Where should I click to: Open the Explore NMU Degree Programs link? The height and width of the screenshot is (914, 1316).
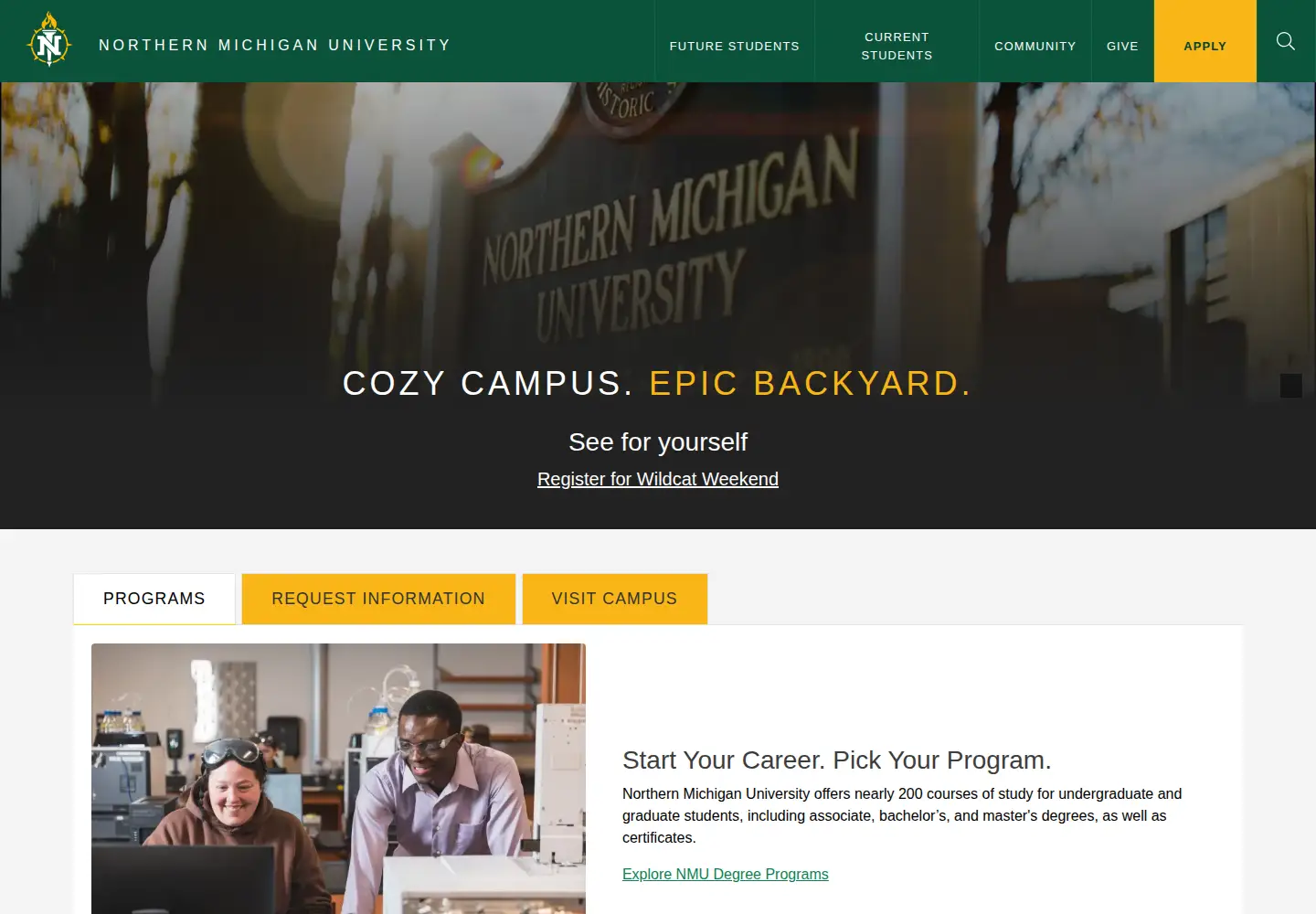coord(726,874)
